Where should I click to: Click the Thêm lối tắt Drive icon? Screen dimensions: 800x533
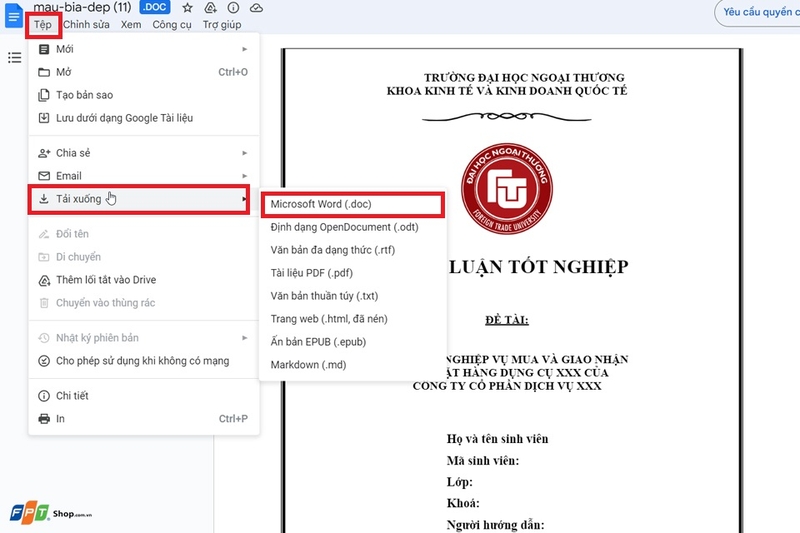point(44,280)
